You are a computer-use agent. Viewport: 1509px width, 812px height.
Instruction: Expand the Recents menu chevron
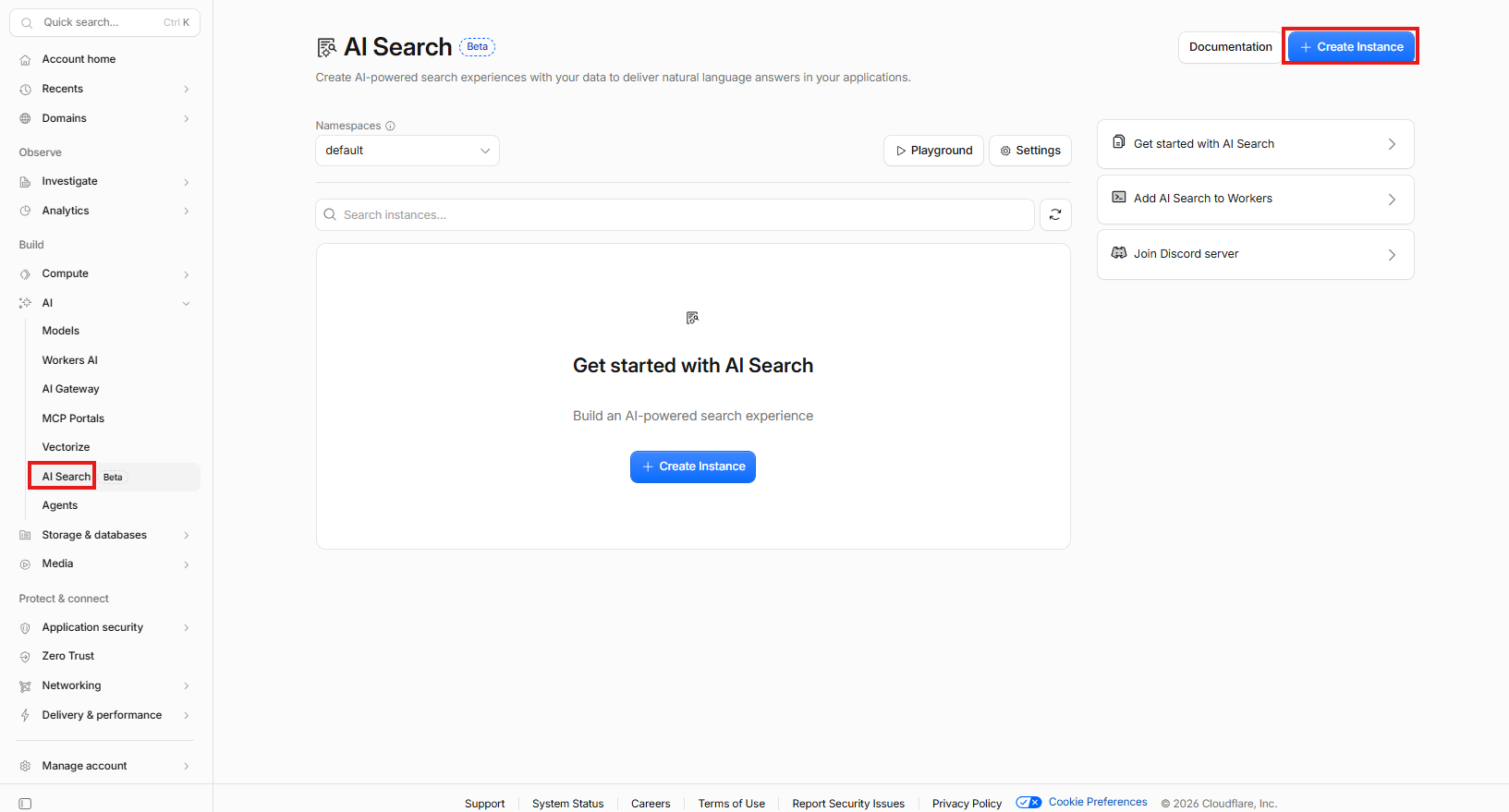(x=187, y=90)
